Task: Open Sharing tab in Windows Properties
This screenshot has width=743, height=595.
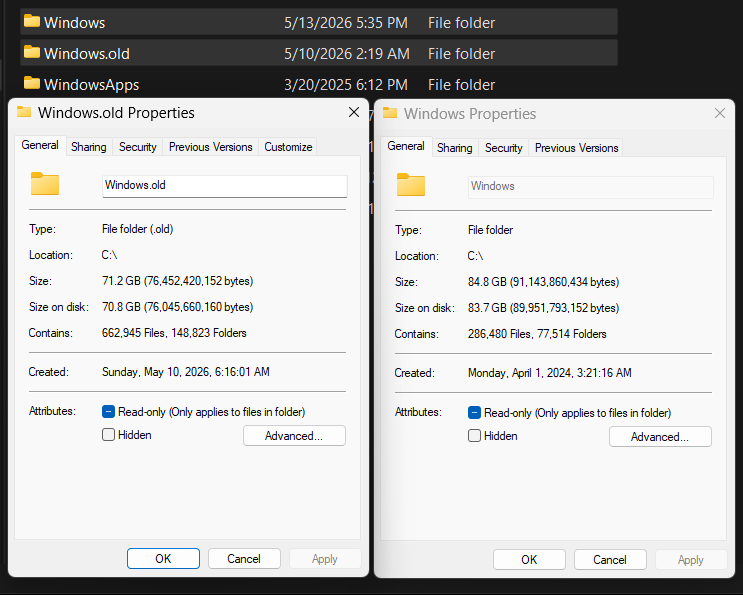Action: point(454,148)
